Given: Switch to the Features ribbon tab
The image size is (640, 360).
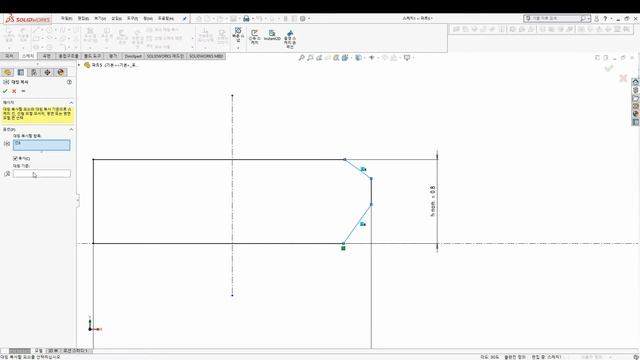Looking at the screenshot, I should click(9, 56).
